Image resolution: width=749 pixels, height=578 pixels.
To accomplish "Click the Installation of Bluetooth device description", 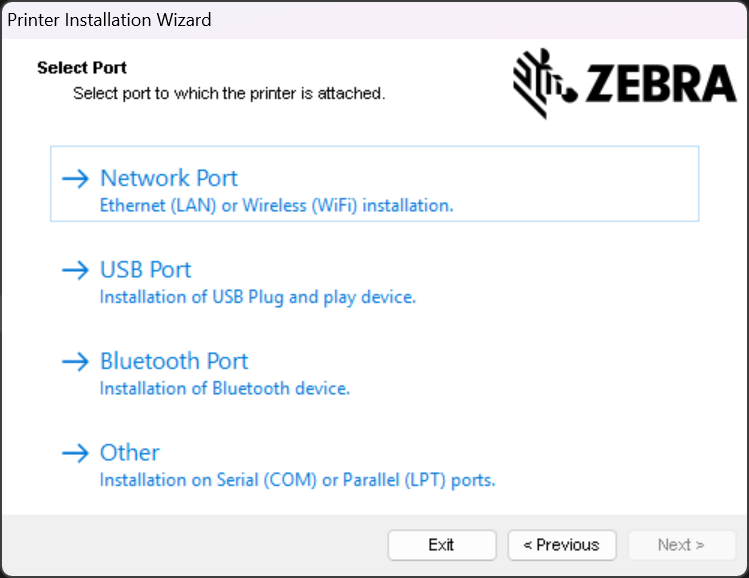I will 225,388.
